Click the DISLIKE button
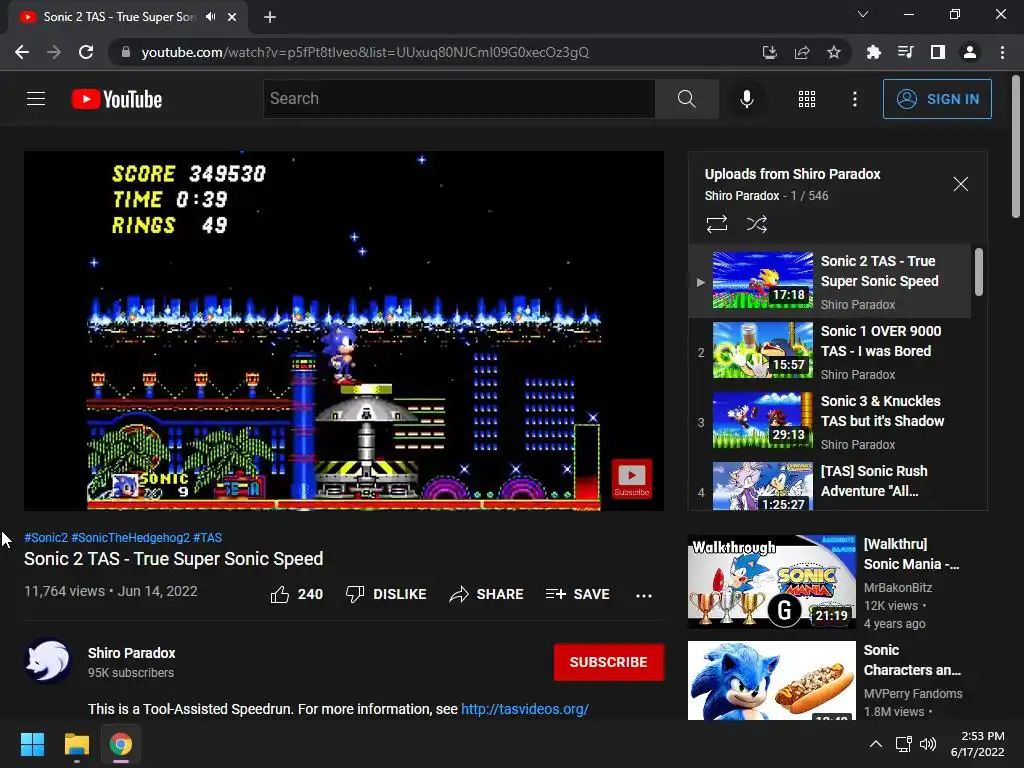Image resolution: width=1024 pixels, height=768 pixels. (385, 594)
